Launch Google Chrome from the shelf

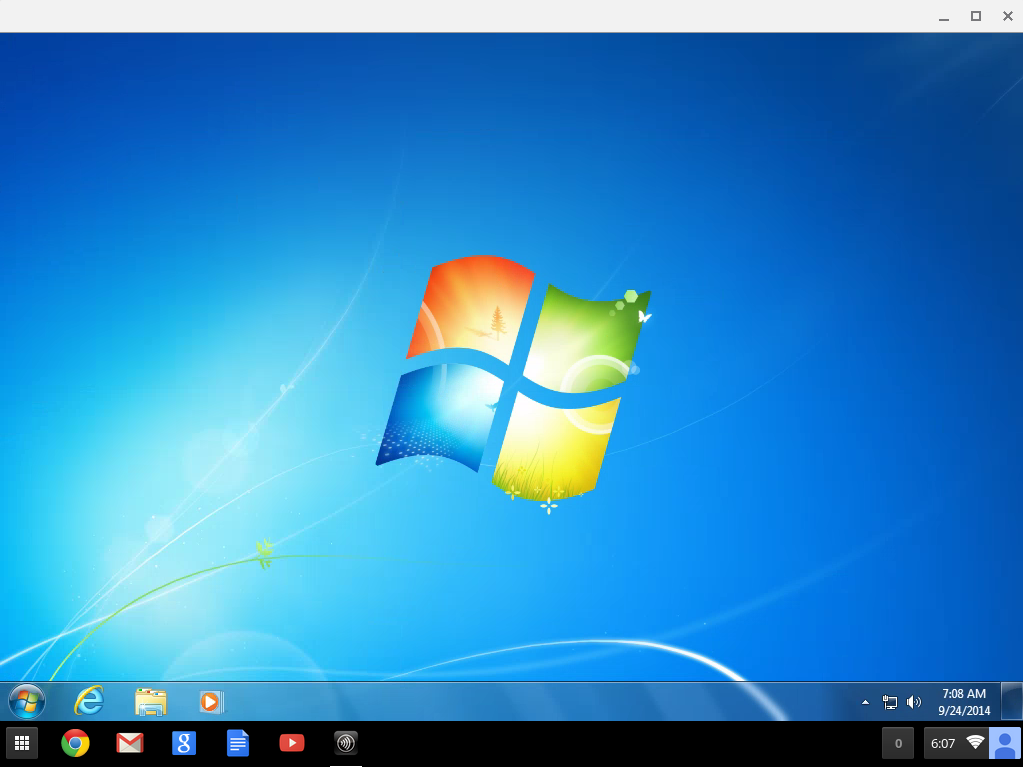point(75,743)
